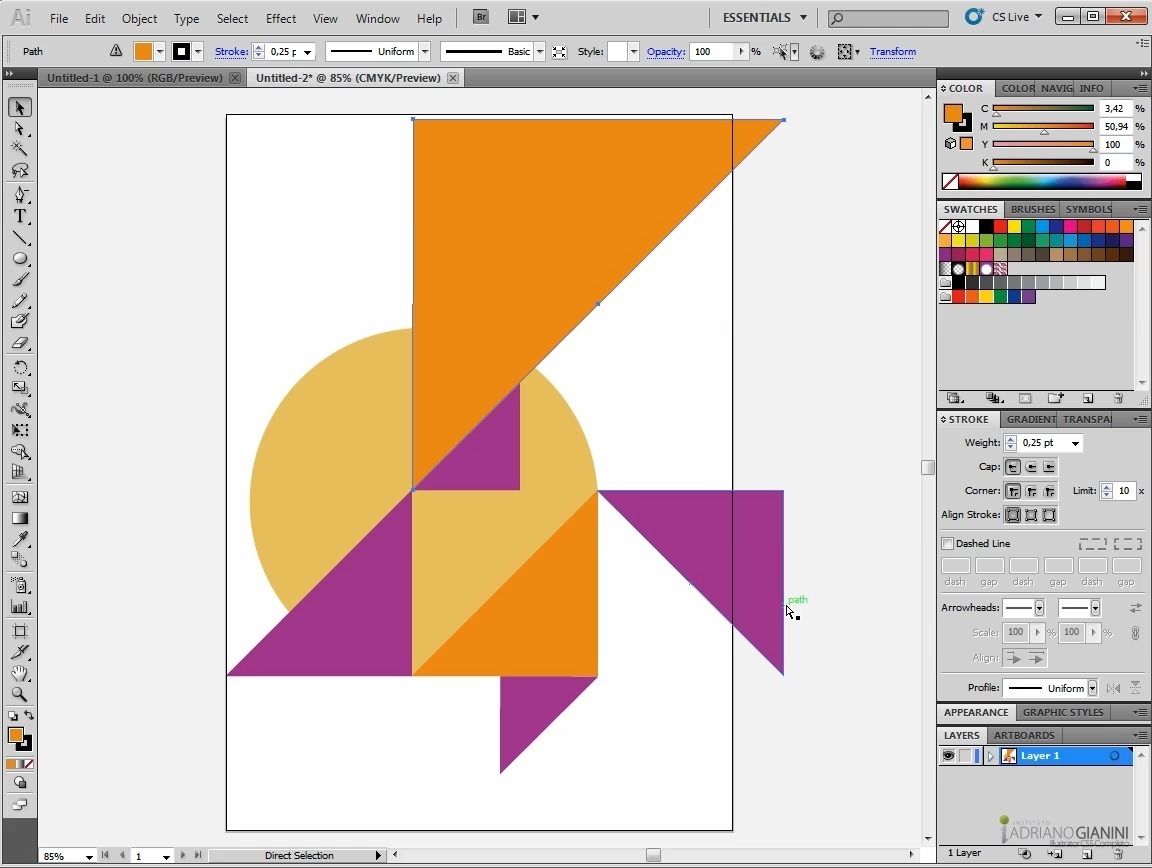Image resolution: width=1152 pixels, height=868 pixels.
Task: Select the Eraser tool
Action: coord(20,342)
